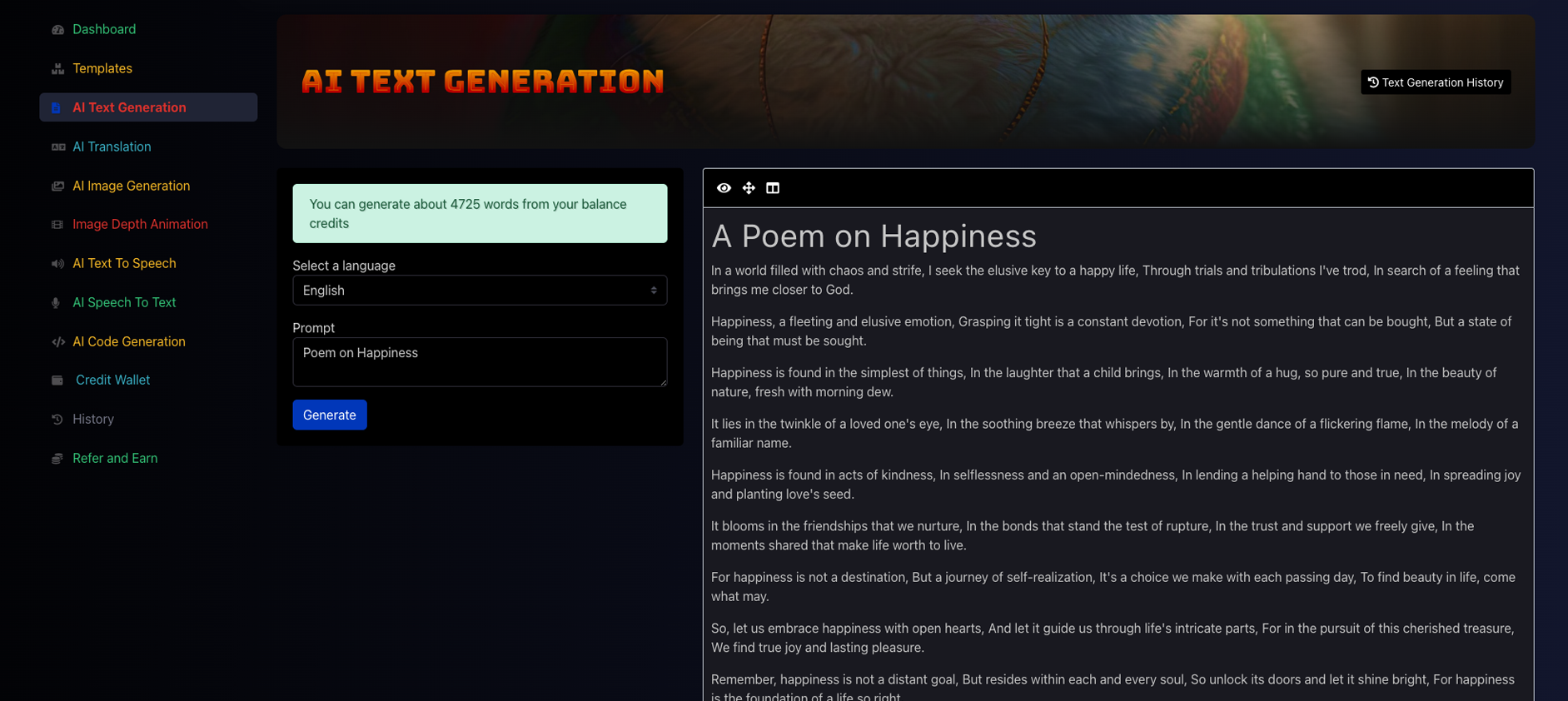Viewport: 1568px width, 701px height.
Task: Click the Refer and Earn coins icon
Action: (57, 459)
